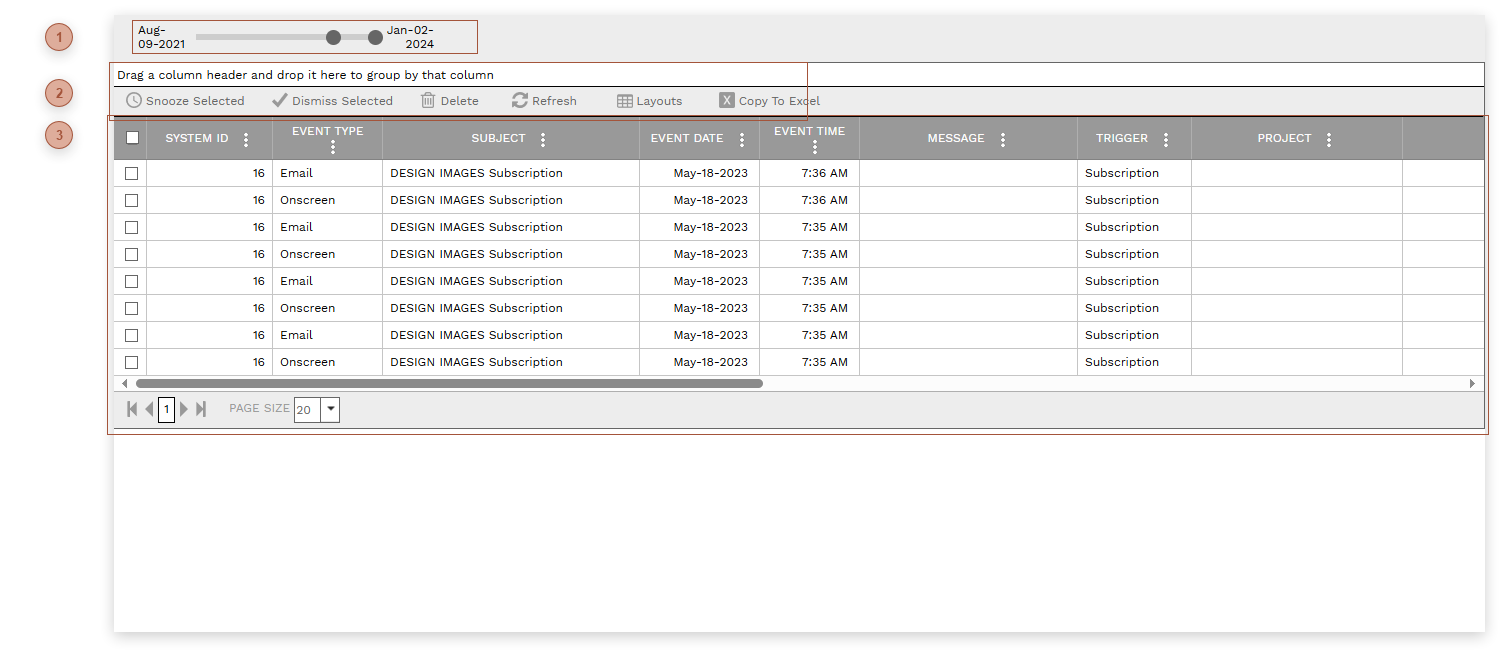1510x655 pixels.
Task: Check the last Onscreen row checkbox
Action: pyautogui.click(x=131, y=363)
